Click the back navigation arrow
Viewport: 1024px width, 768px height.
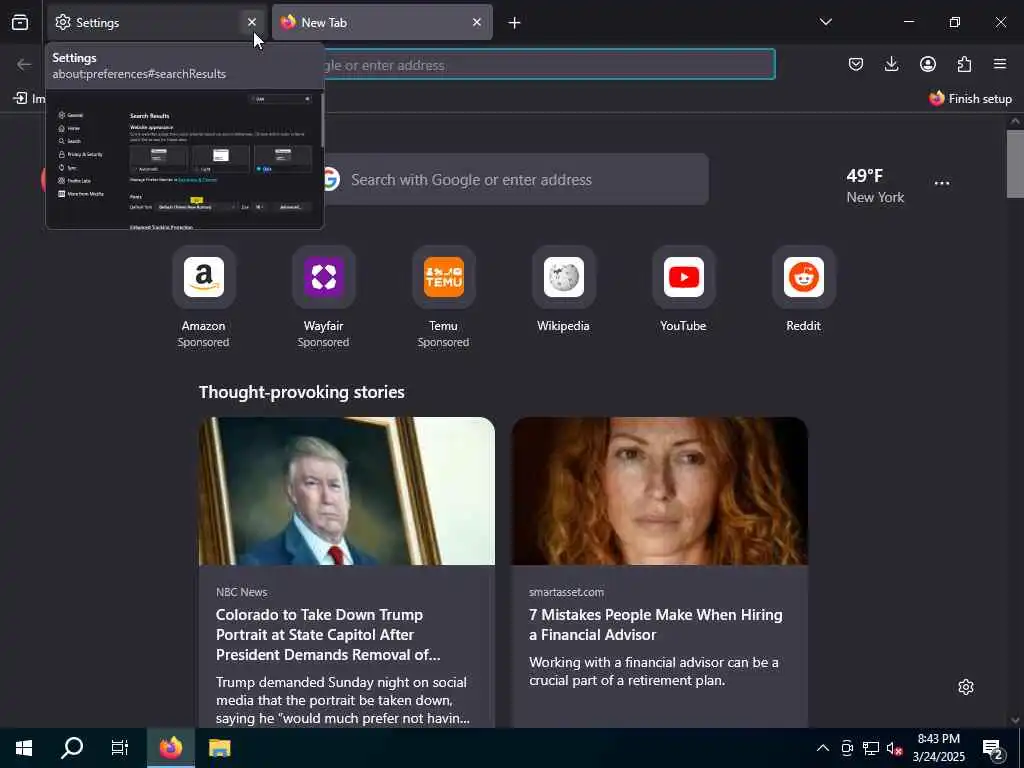click(x=24, y=64)
